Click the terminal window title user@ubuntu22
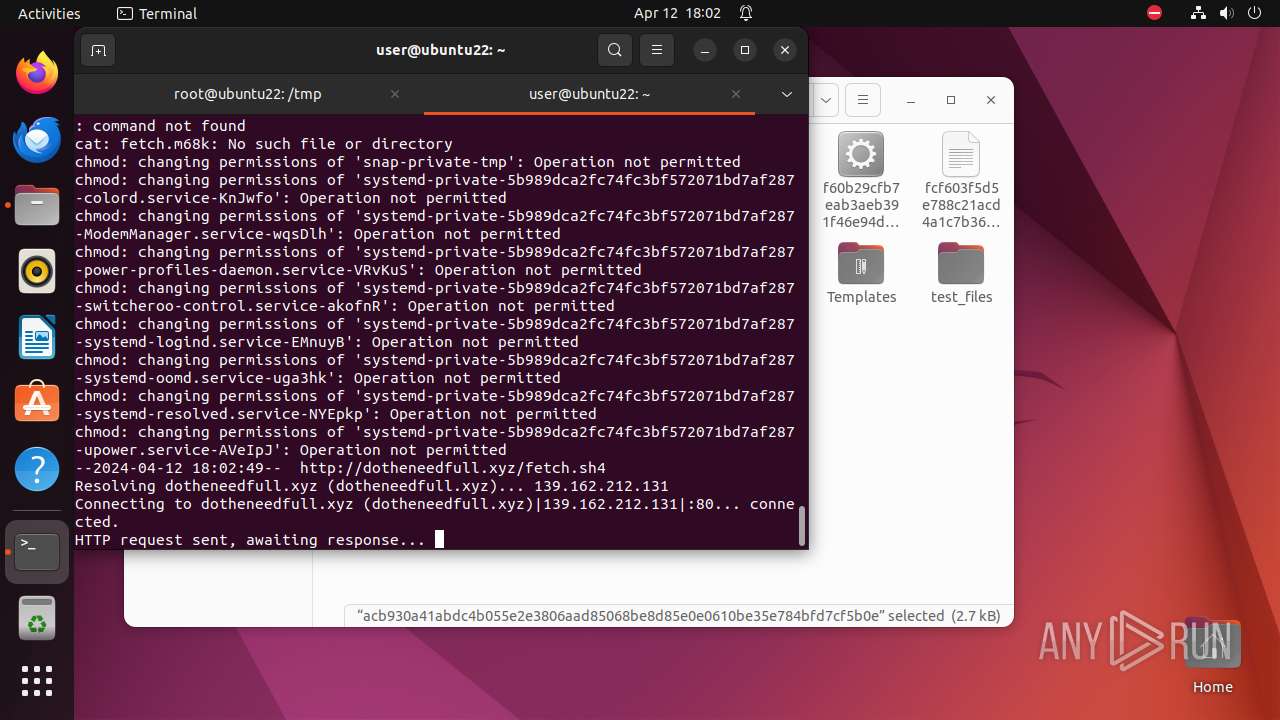This screenshot has height=720, width=1280. point(440,50)
